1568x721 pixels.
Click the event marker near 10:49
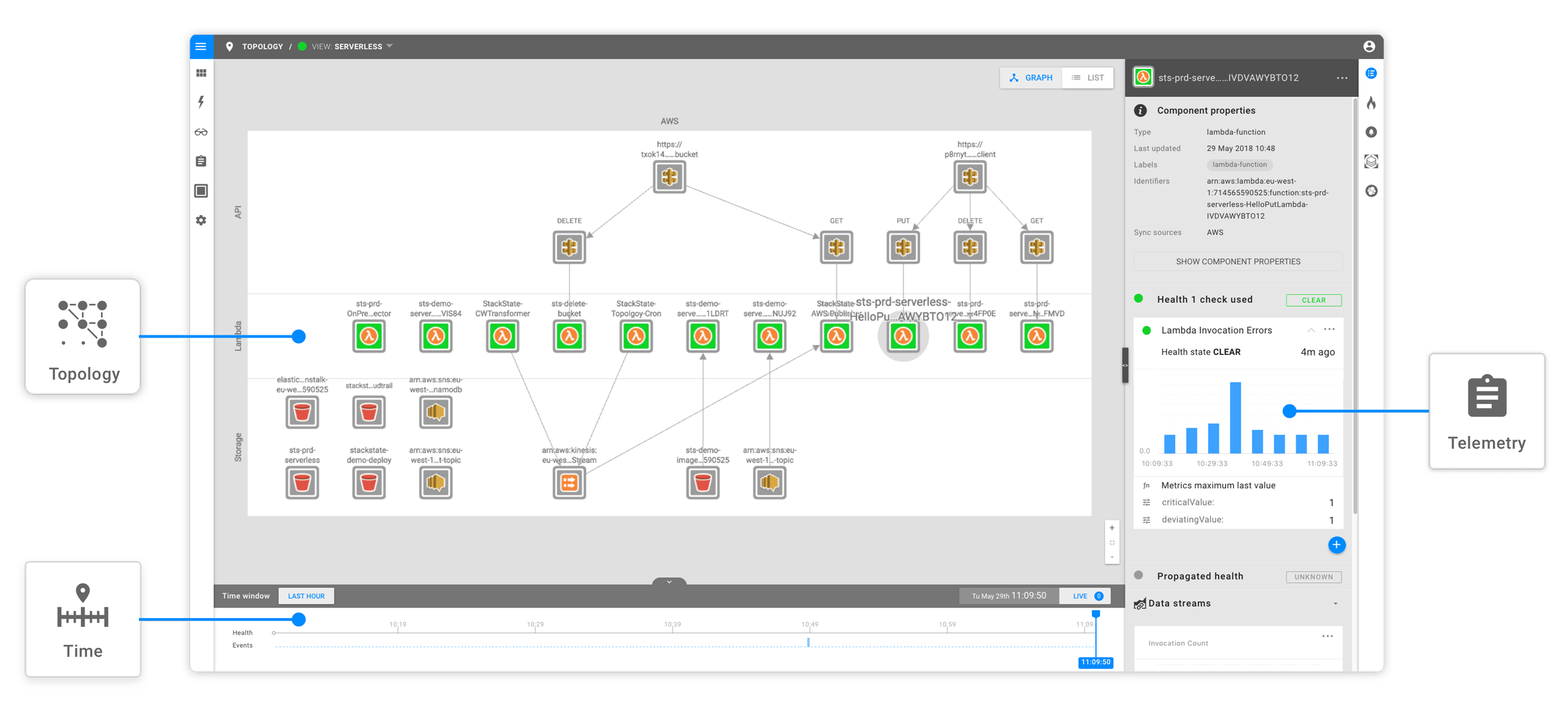[x=808, y=642]
